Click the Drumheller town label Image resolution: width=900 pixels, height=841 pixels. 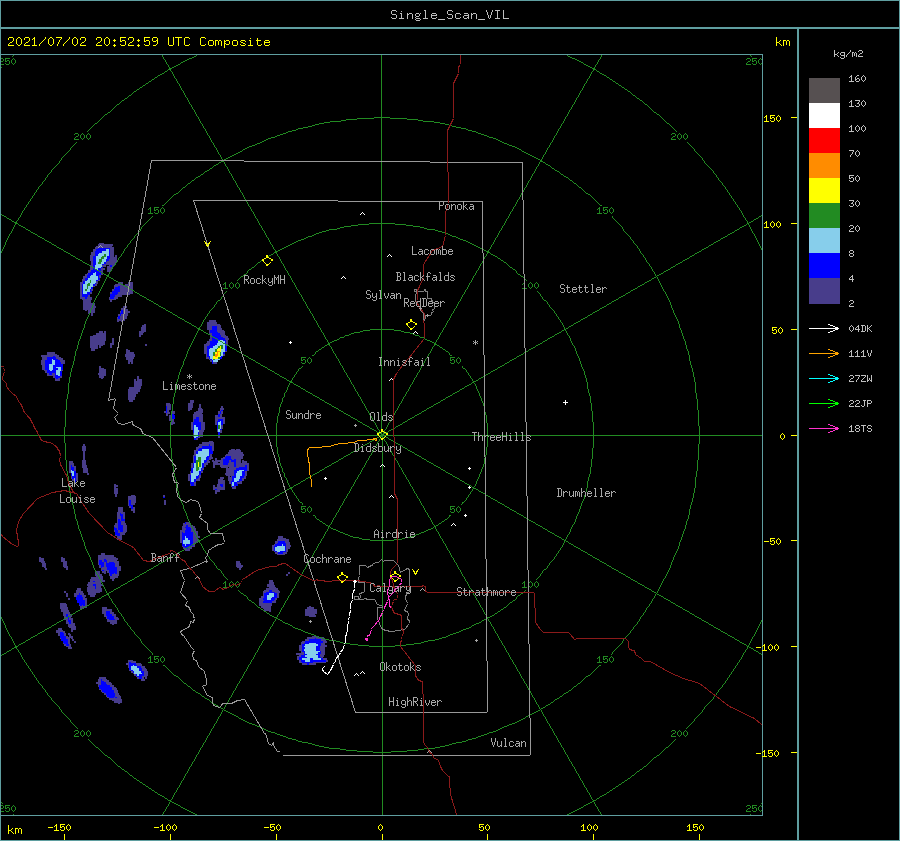586,493
